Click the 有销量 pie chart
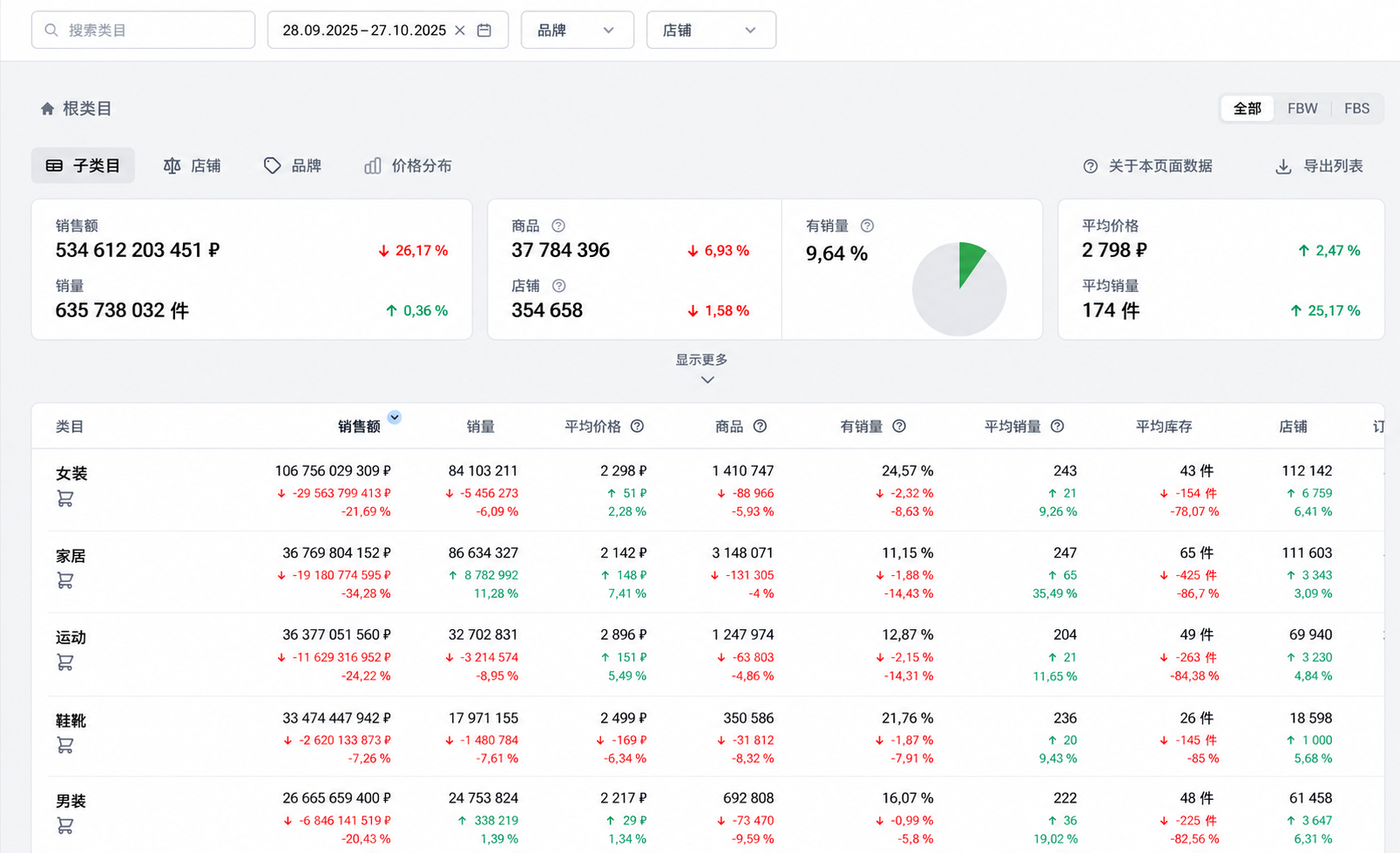Screen dimensions: 1400x853 tap(959, 288)
